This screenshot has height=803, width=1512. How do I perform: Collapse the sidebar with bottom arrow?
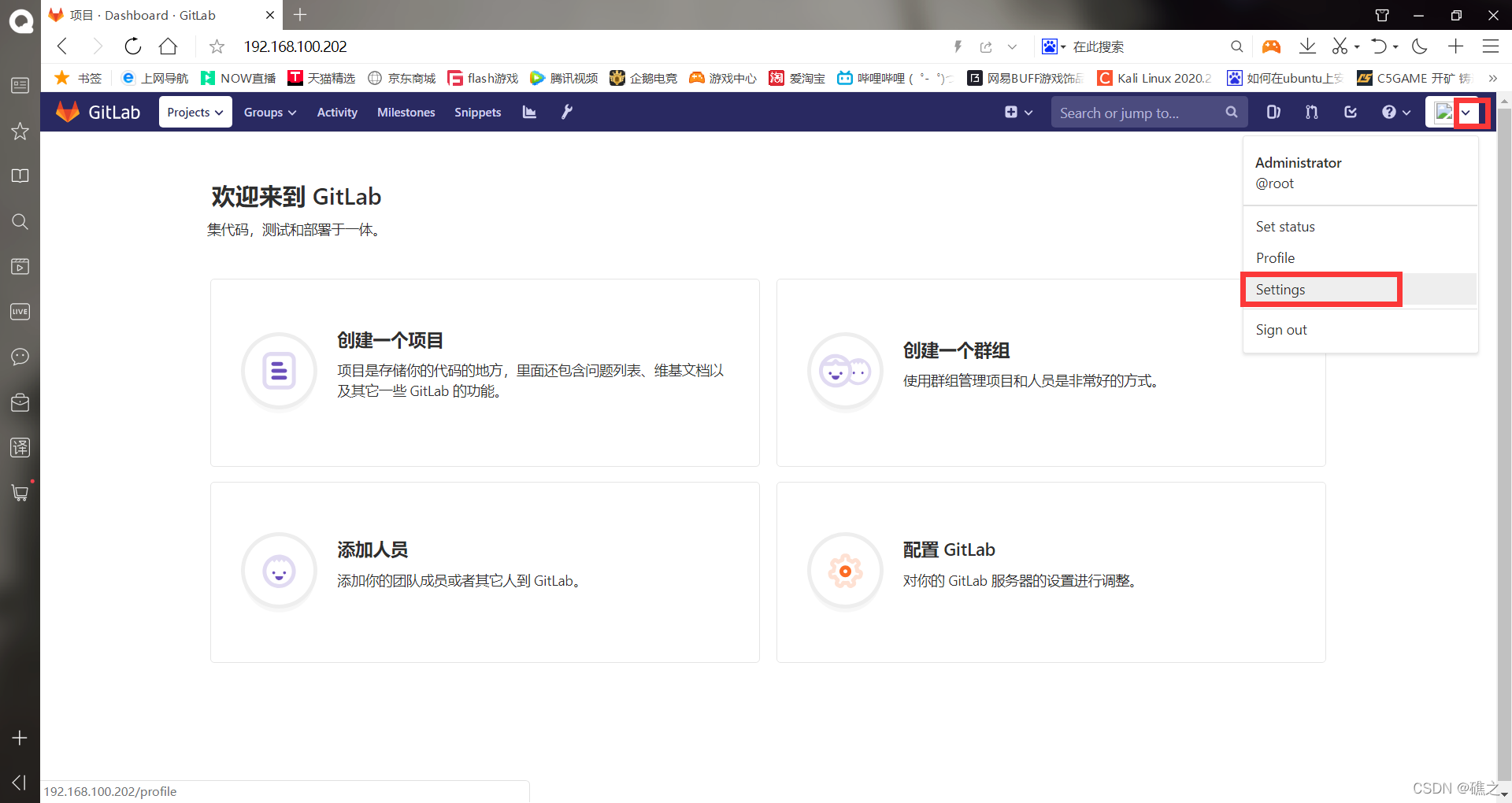[x=20, y=782]
